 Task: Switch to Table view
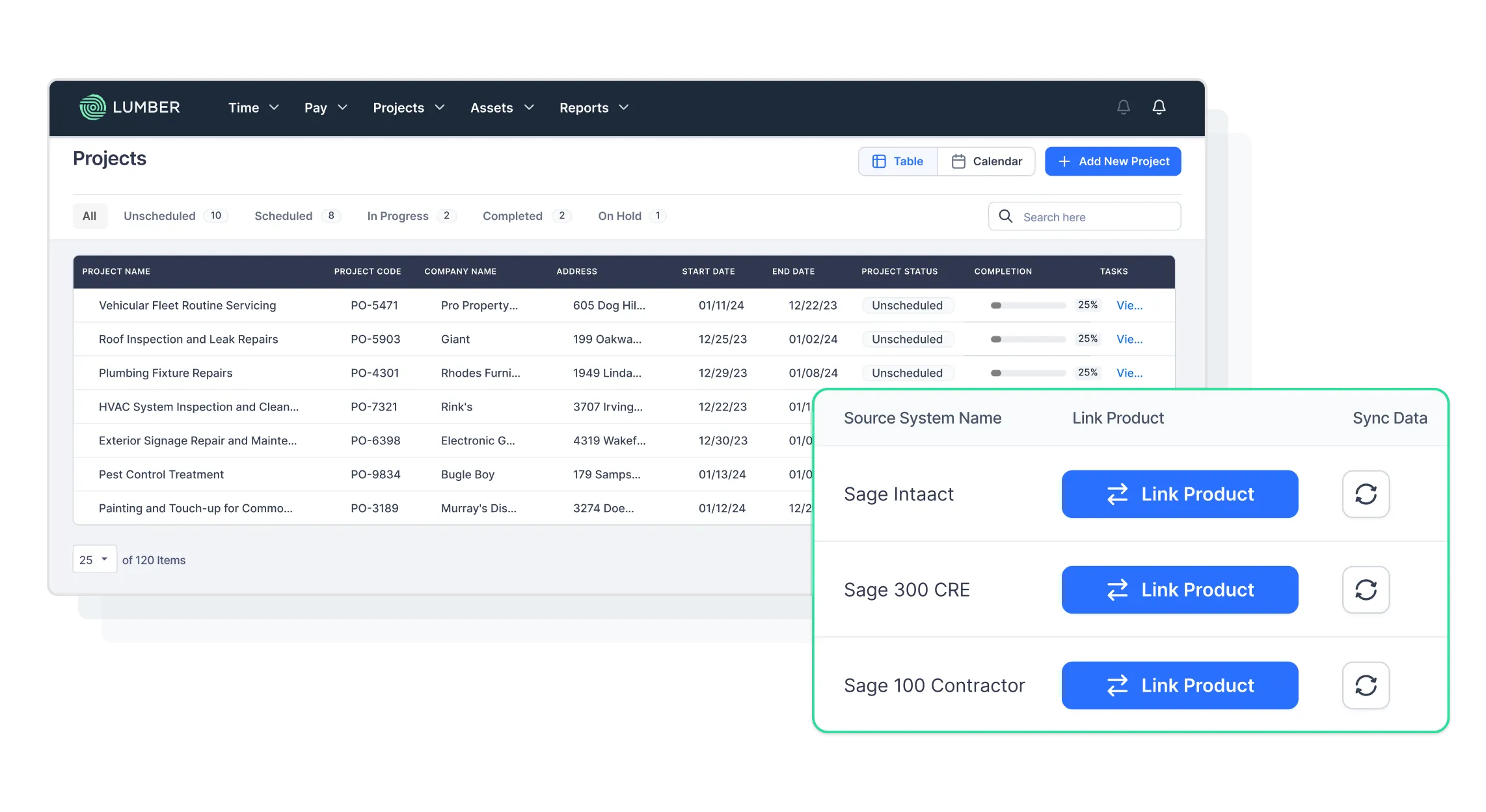tap(898, 161)
